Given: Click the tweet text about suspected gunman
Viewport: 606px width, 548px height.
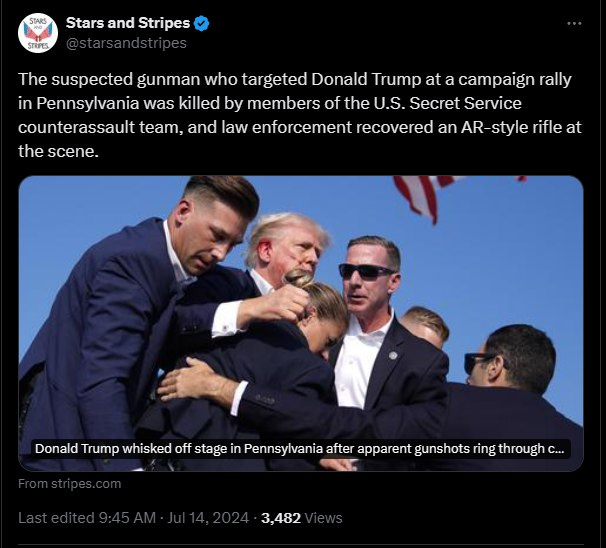Looking at the screenshot, I should [300, 115].
